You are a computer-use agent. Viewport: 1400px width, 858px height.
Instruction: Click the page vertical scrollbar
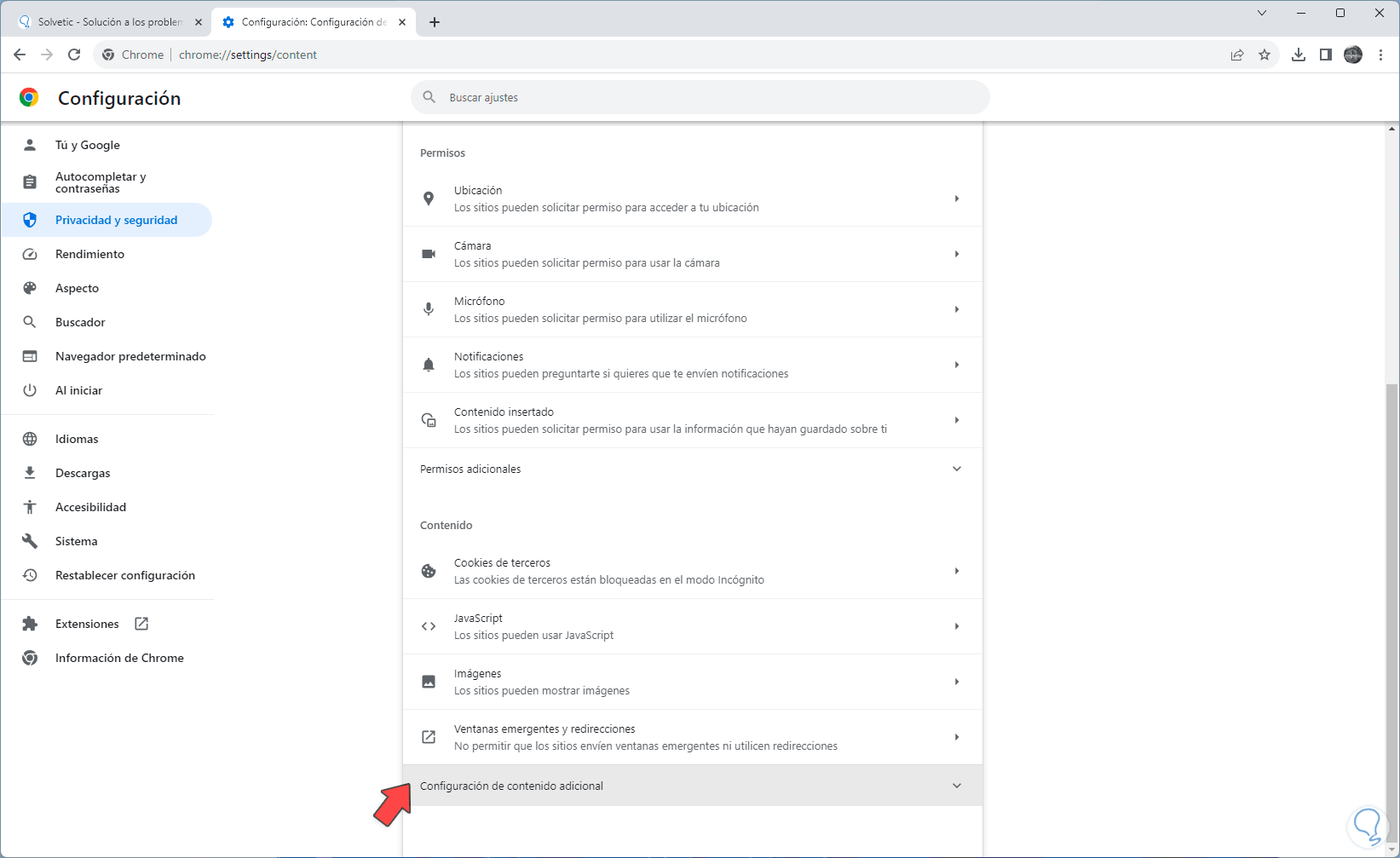click(1392, 596)
